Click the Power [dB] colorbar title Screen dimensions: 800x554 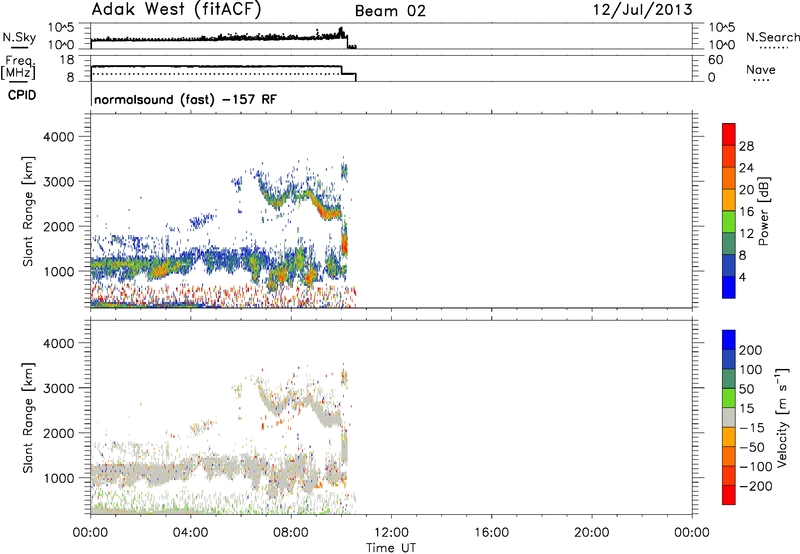coord(763,211)
